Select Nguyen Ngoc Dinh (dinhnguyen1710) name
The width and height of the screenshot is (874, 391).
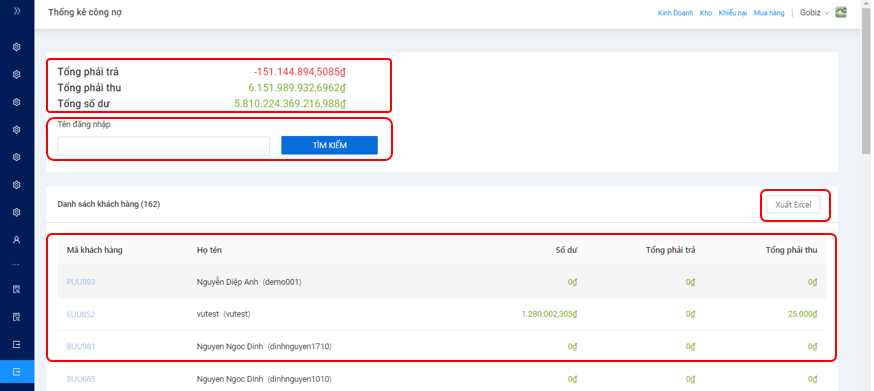pos(264,346)
